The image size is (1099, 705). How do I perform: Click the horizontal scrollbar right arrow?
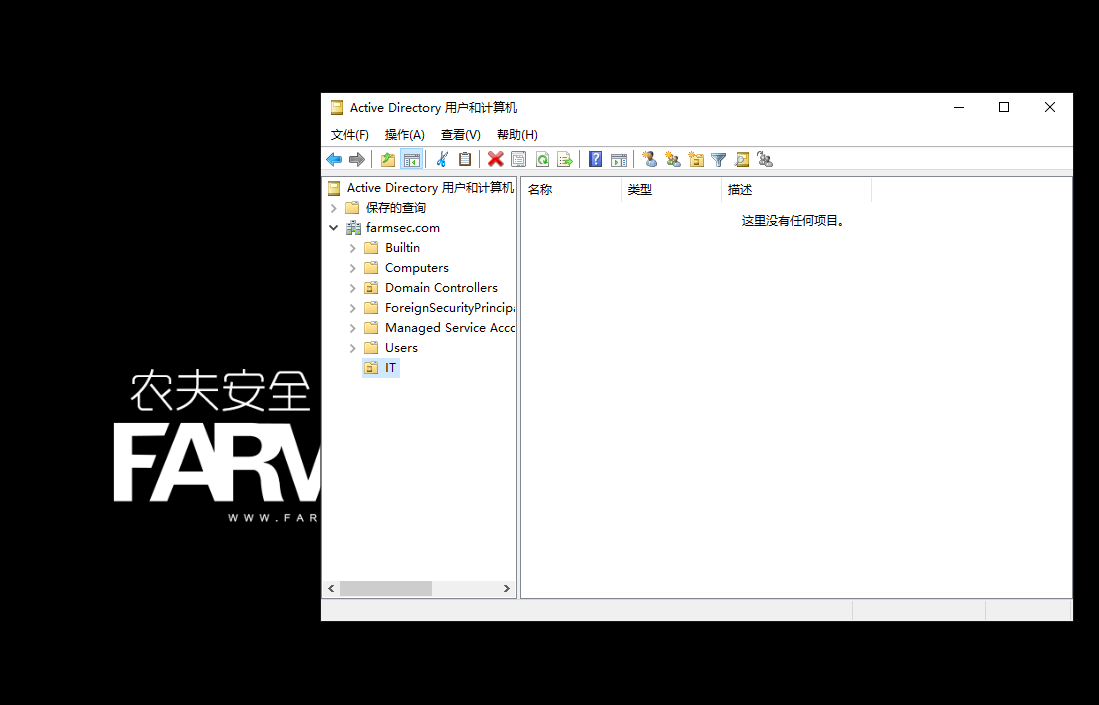[x=506, y=589]
